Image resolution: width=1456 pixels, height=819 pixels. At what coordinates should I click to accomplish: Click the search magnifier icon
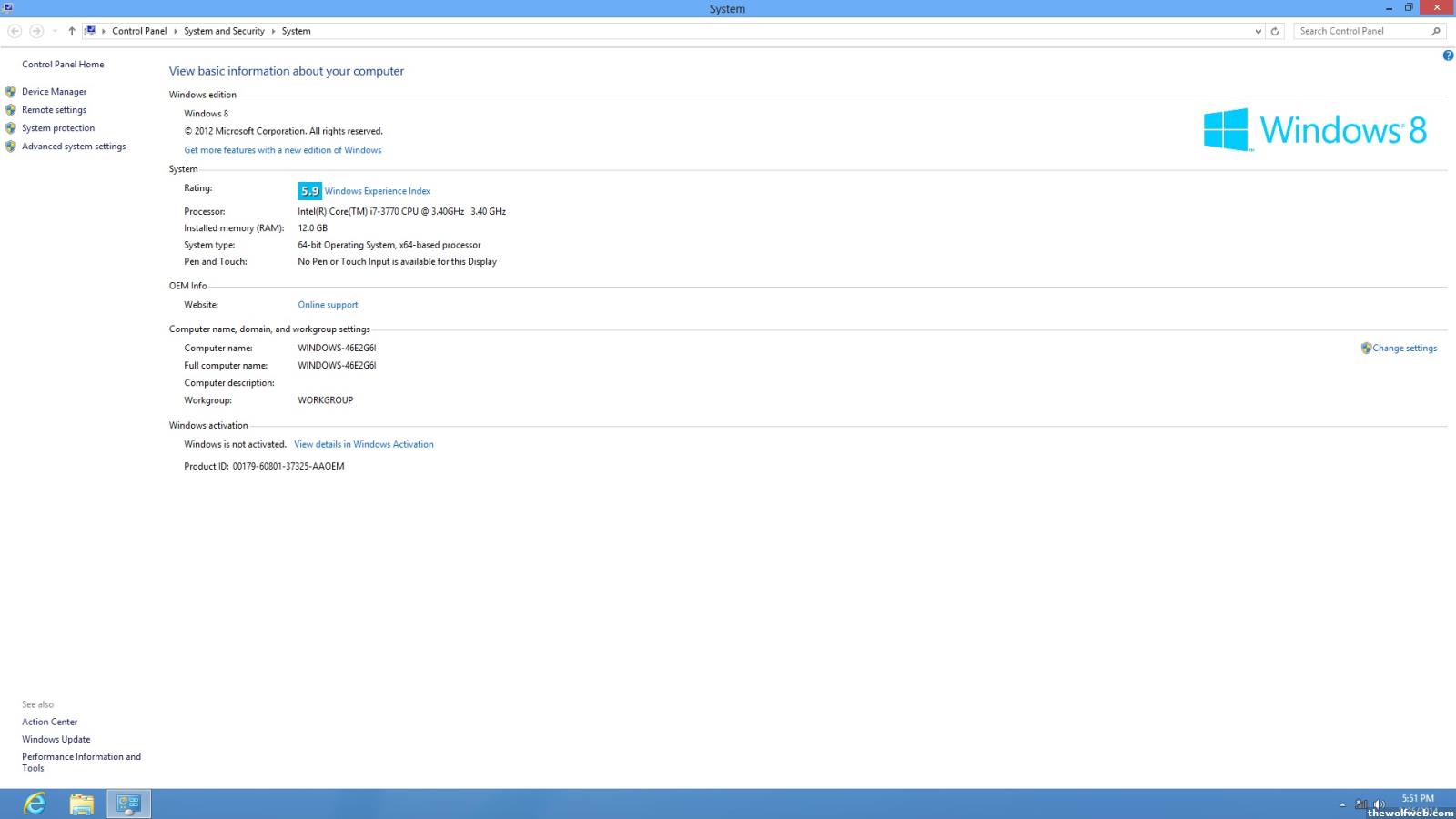pyautogui.click(x=1436, y=31)
